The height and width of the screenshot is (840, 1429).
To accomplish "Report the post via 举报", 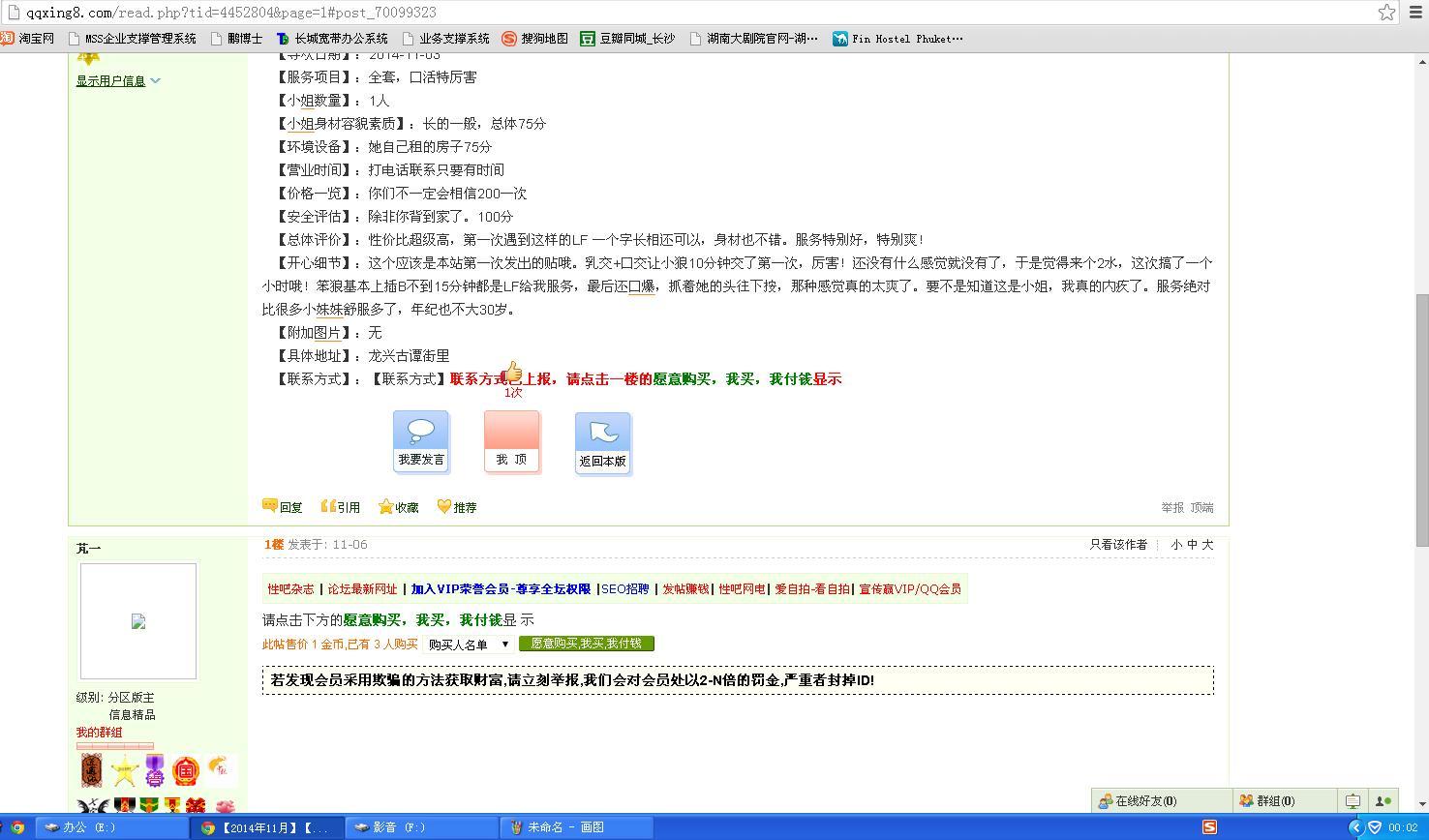I will coord(1172,507).
